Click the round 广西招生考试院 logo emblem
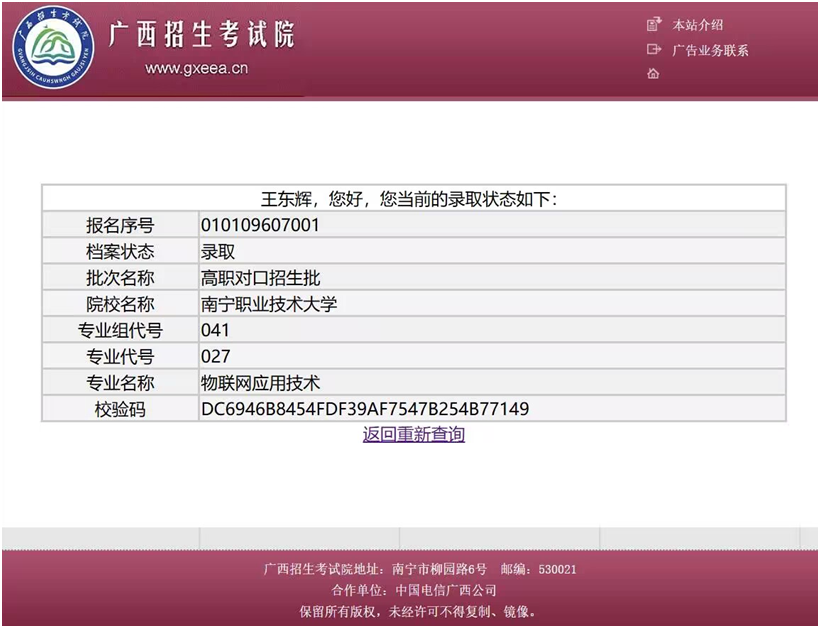This screenshot has height=628, width=820. click(x=56, y=50)
